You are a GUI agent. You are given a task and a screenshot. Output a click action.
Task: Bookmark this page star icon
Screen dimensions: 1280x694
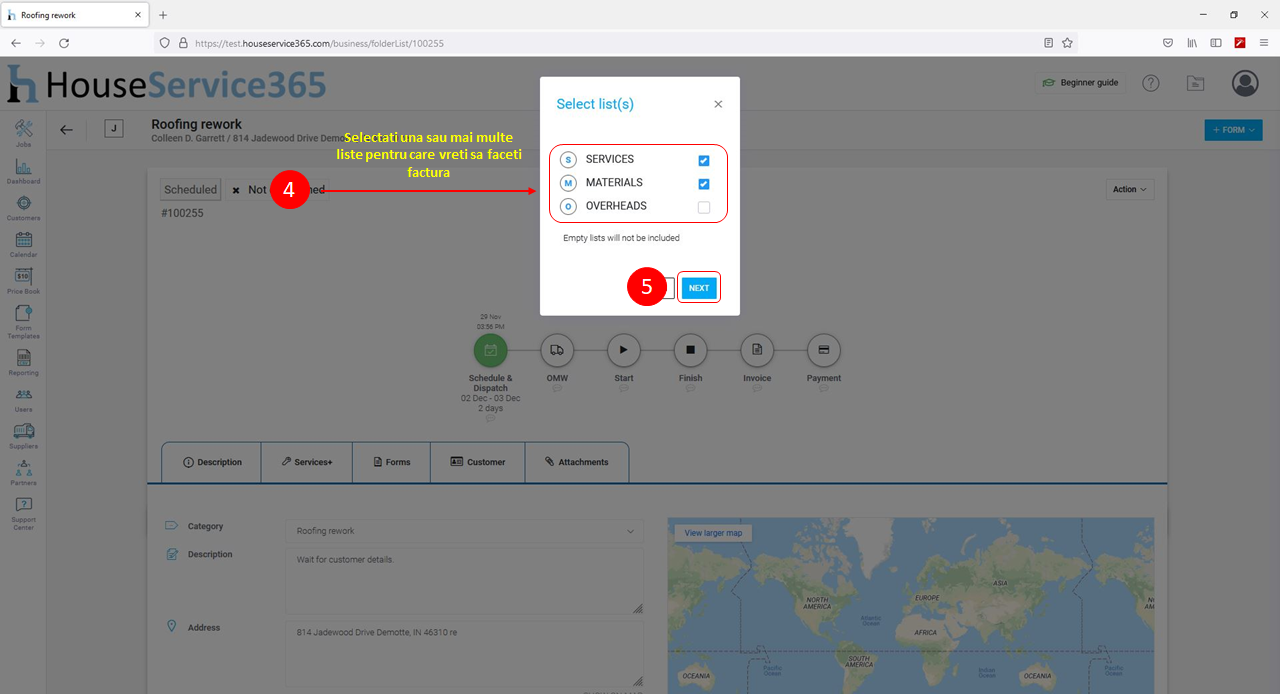pos(1067,43)
